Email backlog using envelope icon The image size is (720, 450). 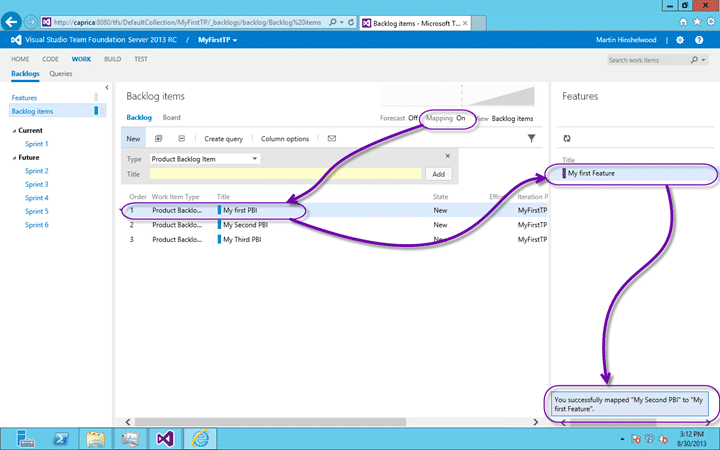click(332, 138)
